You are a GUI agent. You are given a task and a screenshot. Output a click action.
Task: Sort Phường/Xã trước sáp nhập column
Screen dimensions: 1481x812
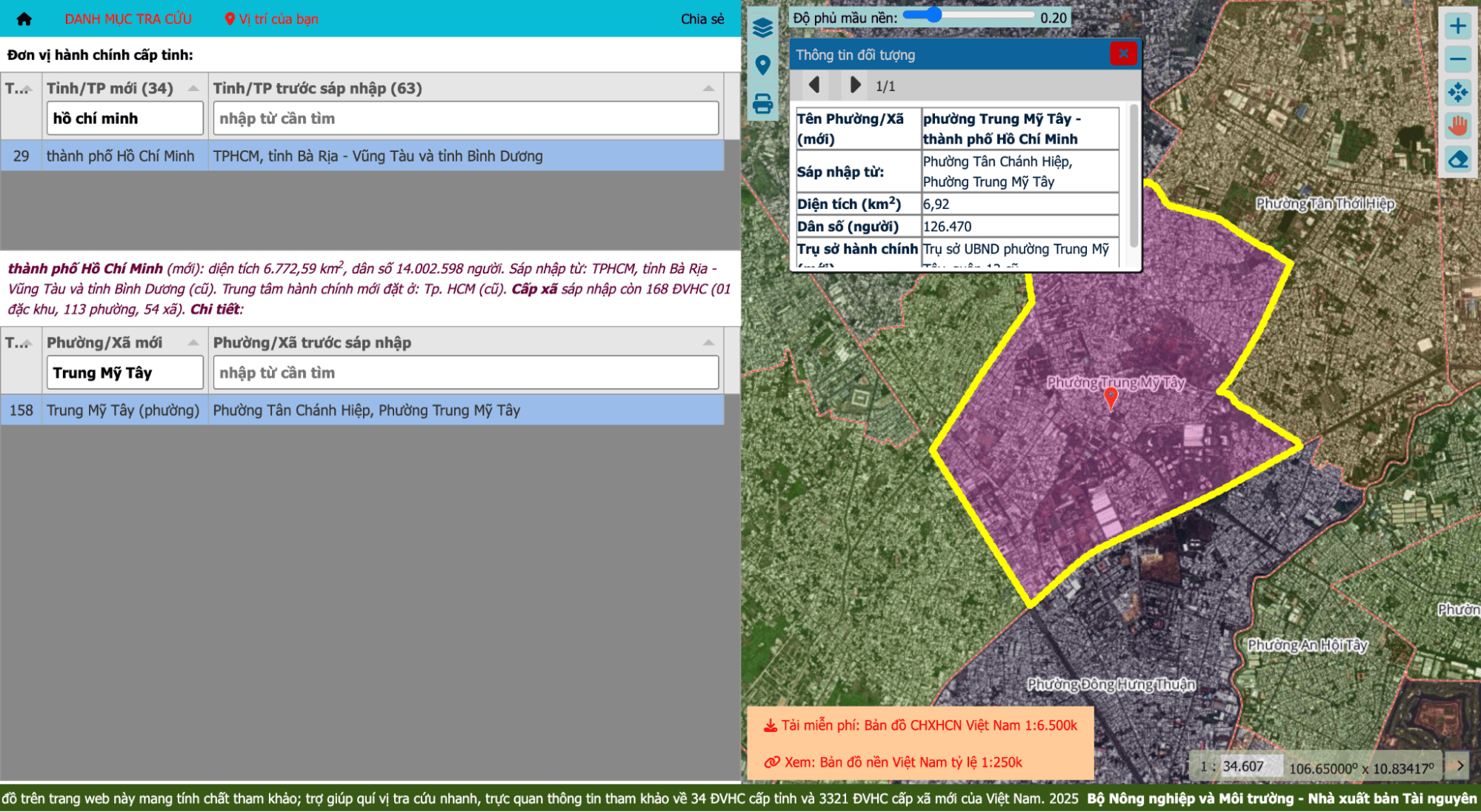click(x=708, y=342)
